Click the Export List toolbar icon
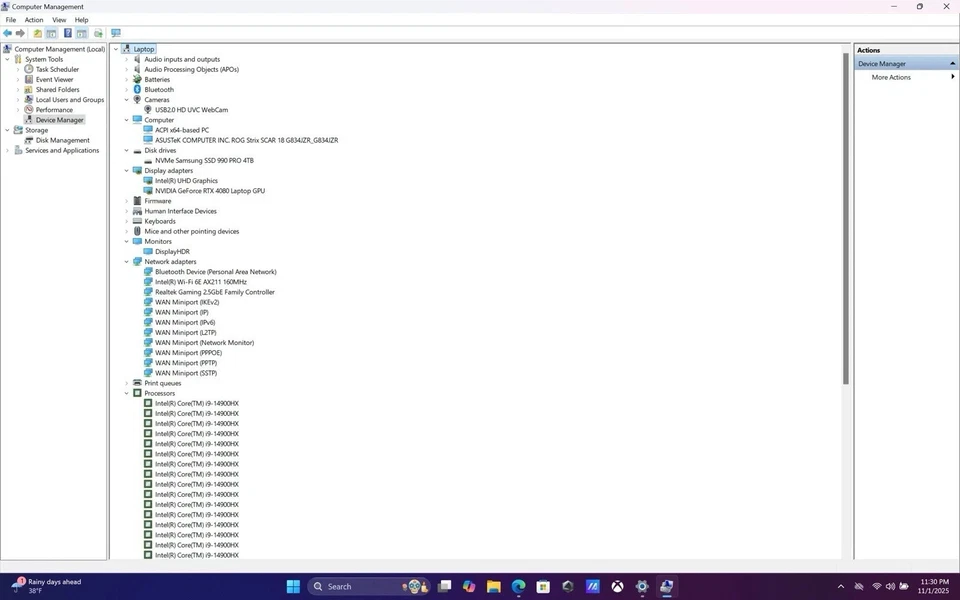This screenshot has height=600, width=960. tap(97, 33)
